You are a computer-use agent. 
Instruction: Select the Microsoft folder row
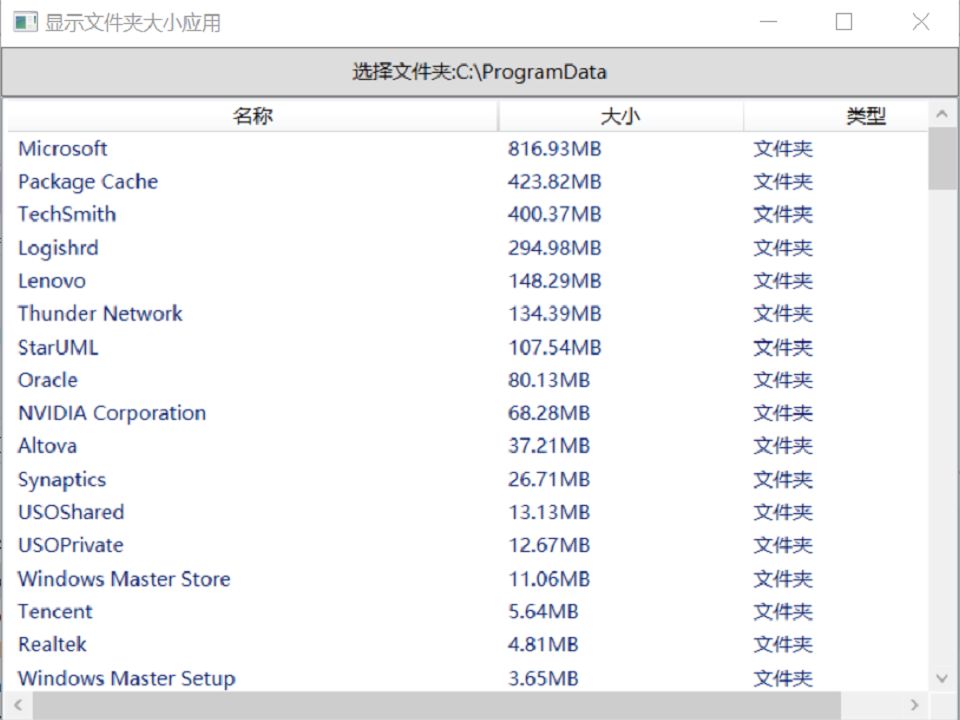pos(468,149)
